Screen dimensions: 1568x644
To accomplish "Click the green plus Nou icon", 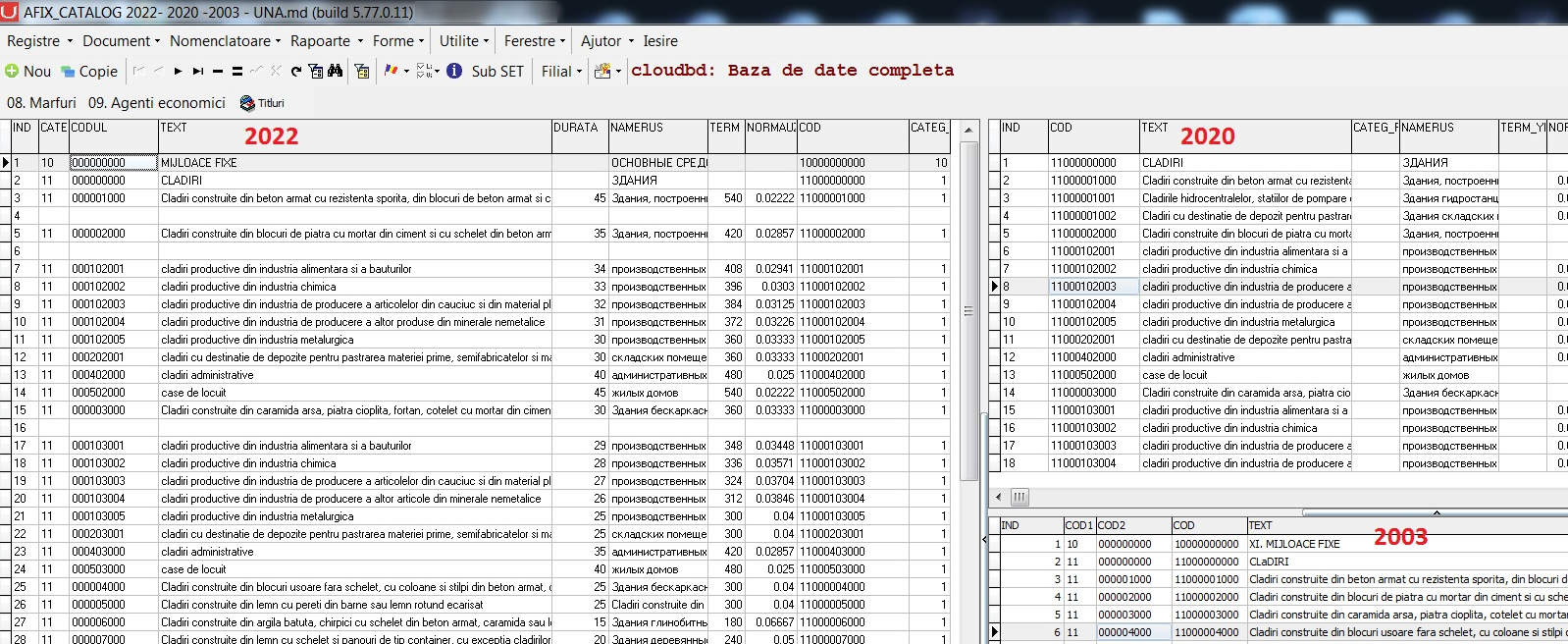I will pyautogui.click(x=12, y=71).
